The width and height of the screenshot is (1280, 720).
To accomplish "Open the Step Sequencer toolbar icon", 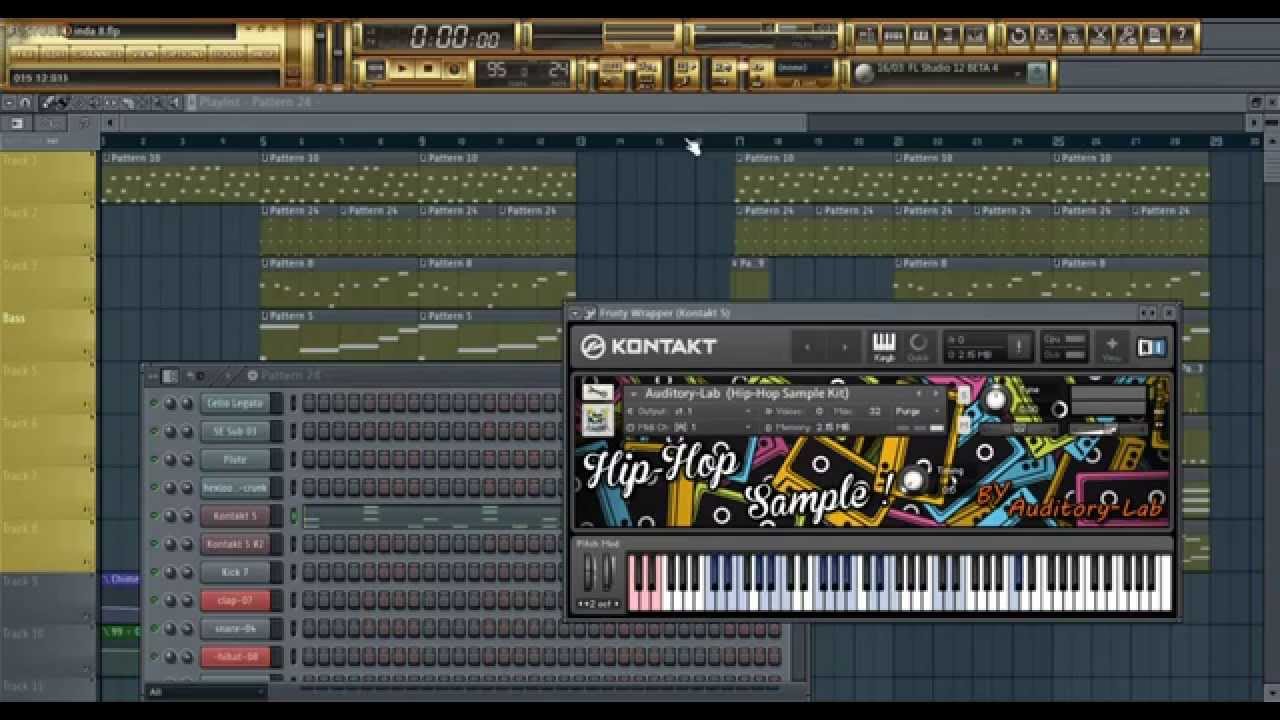I will coord(893,37).
